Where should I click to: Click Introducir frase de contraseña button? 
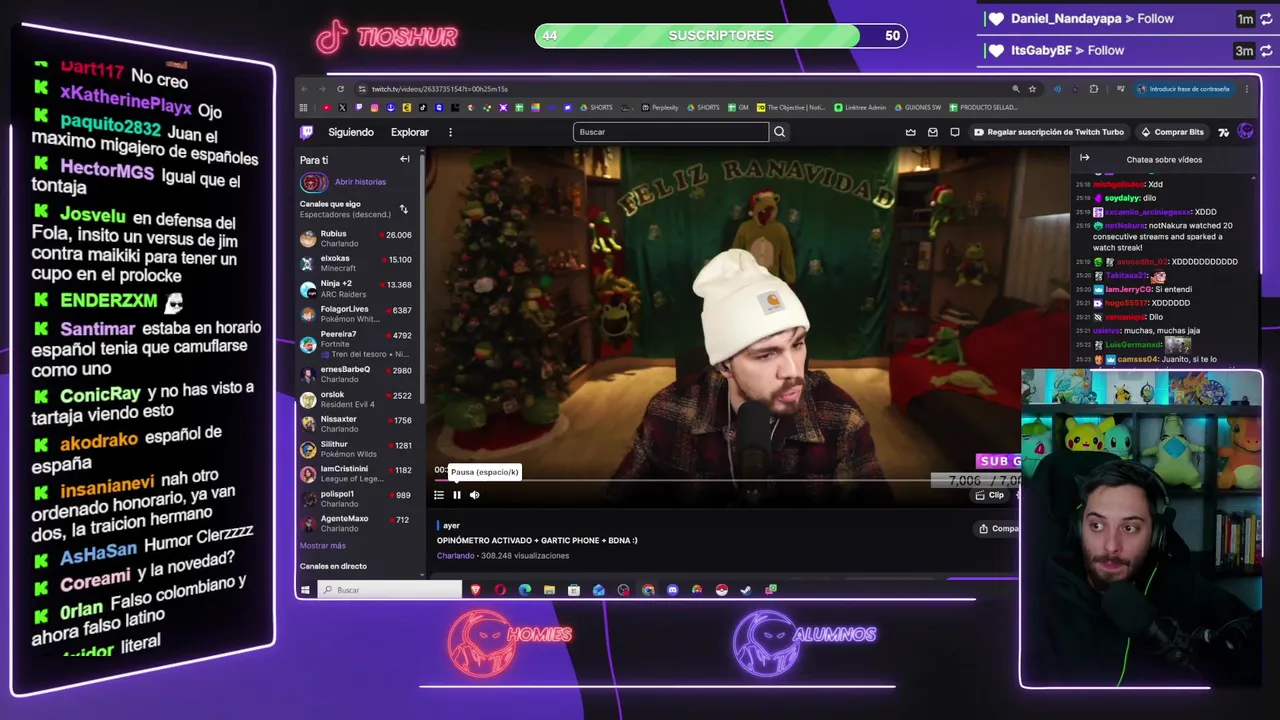[1183, 89]
